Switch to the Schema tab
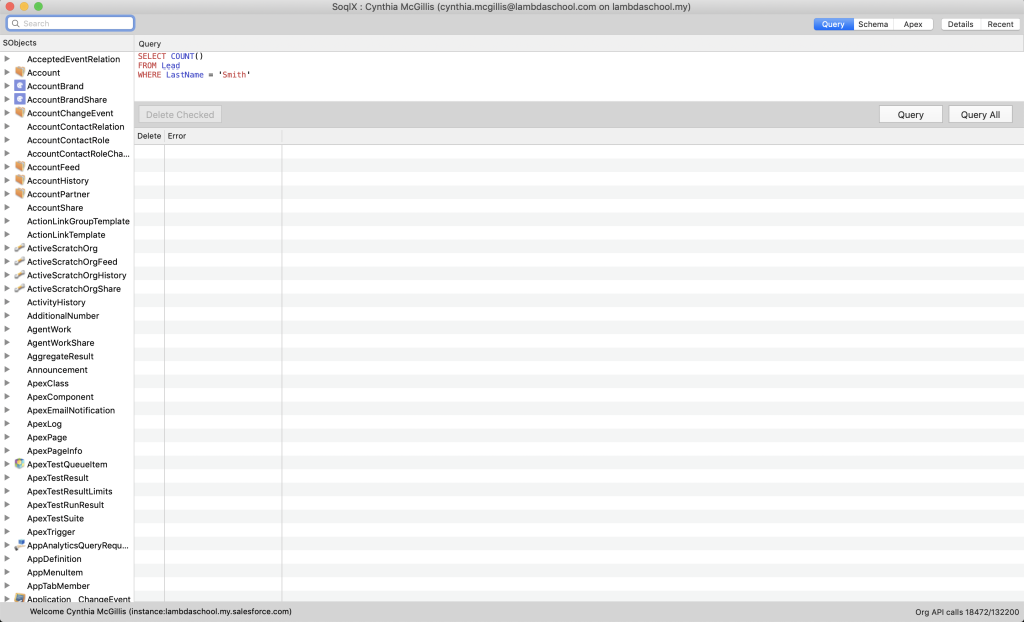 873,24
